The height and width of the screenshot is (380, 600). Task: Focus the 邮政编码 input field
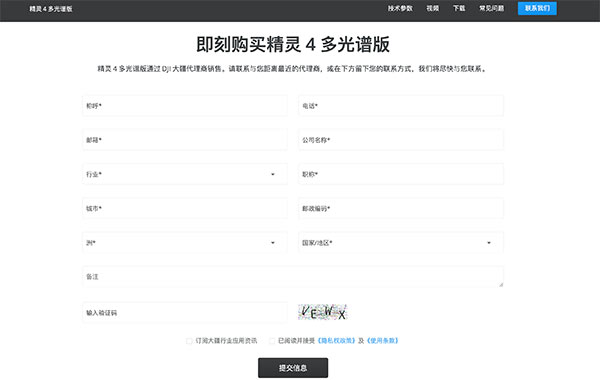(x=401, y=208)
